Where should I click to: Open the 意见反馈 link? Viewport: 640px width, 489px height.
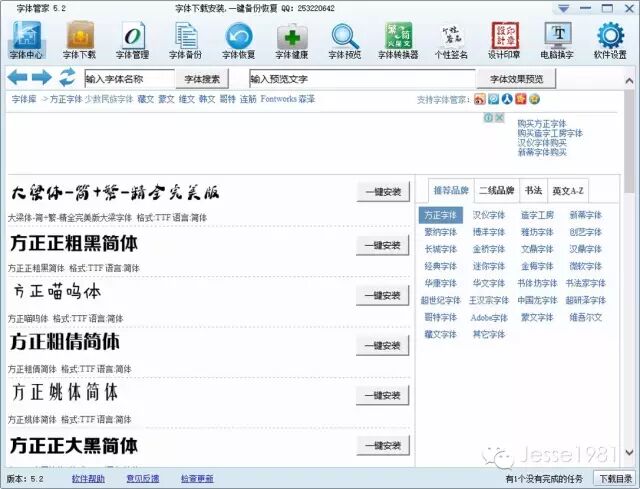[143, 478]
